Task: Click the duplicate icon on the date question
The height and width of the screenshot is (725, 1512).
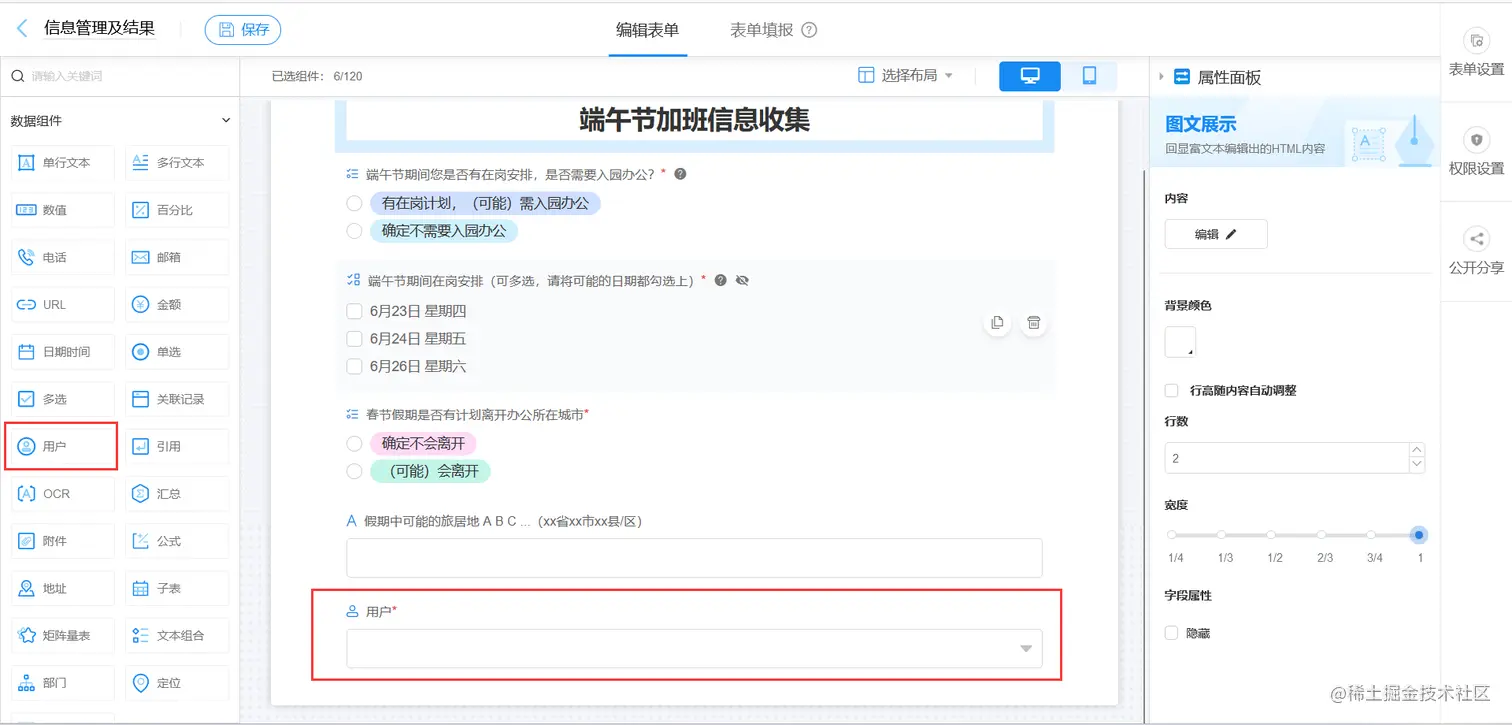Action: tap(997, 322)
